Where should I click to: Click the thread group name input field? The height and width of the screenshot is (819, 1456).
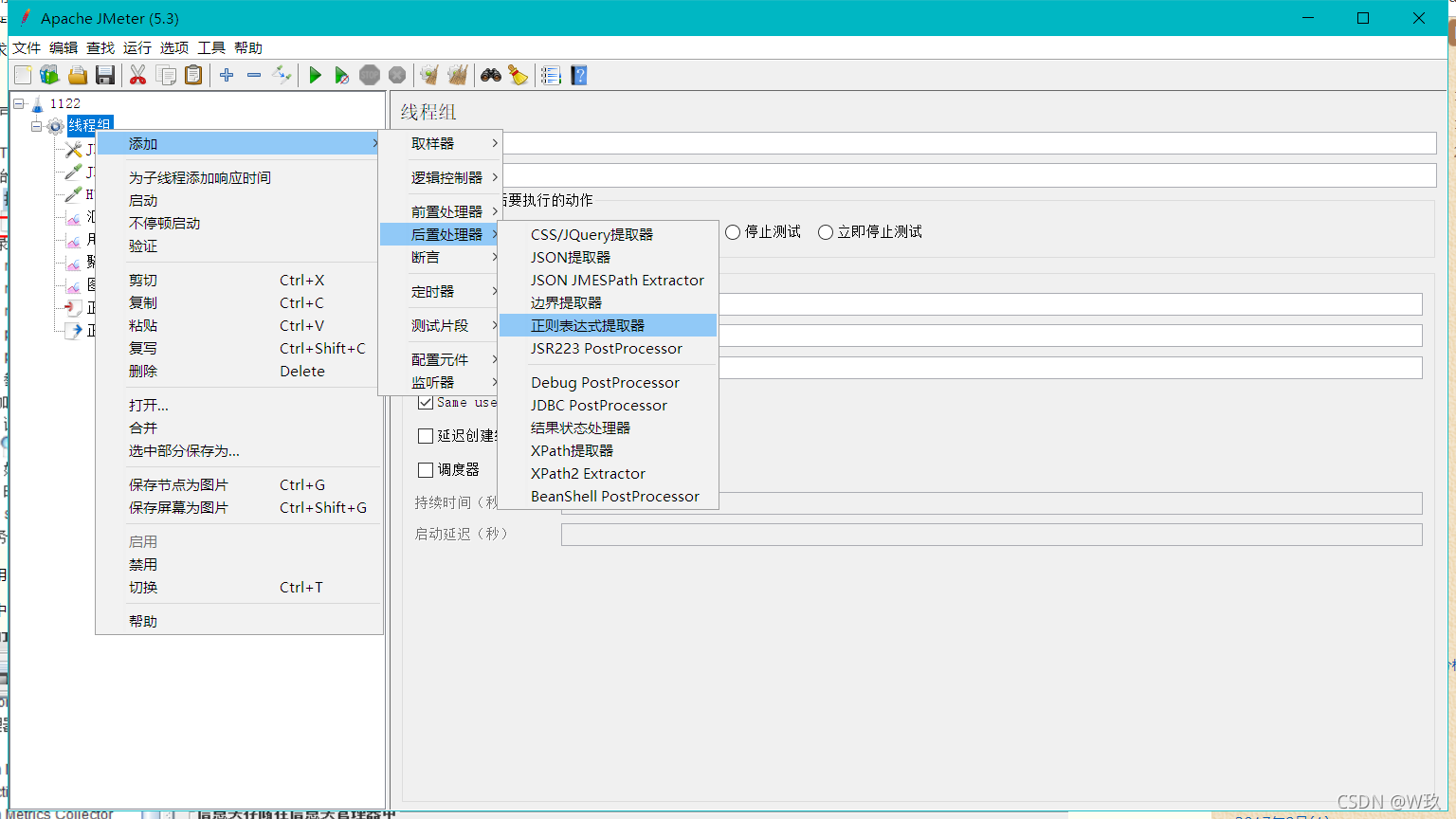(x=969, y=143)
